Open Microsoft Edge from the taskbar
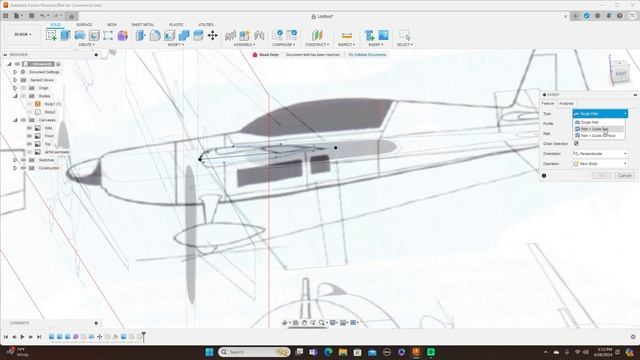The width and height of the screenshot is (640, 360). pos(328,352)
